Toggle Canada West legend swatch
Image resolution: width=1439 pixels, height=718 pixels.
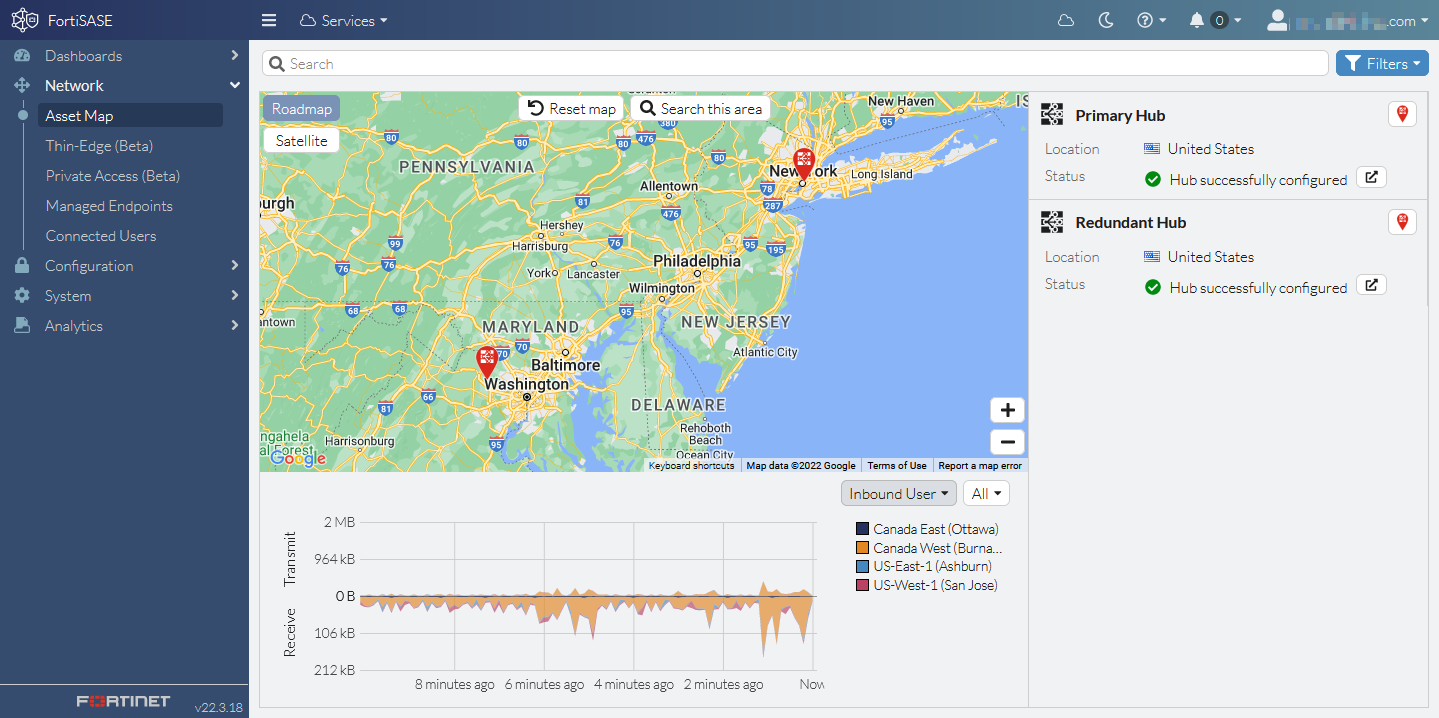coord(862,548)
